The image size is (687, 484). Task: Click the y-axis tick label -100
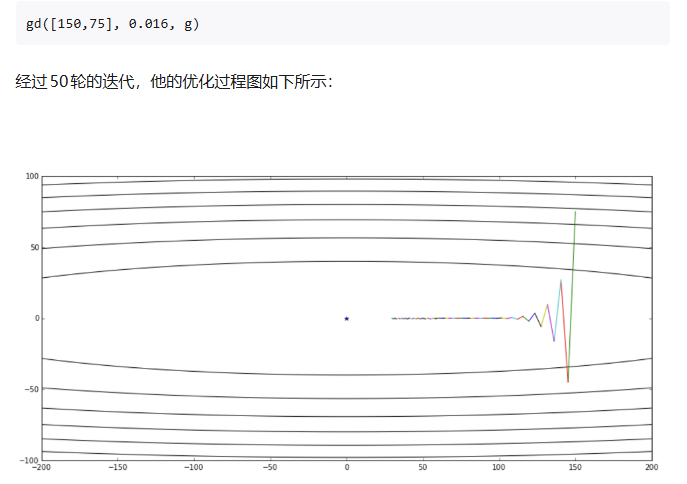coord(30,459)
